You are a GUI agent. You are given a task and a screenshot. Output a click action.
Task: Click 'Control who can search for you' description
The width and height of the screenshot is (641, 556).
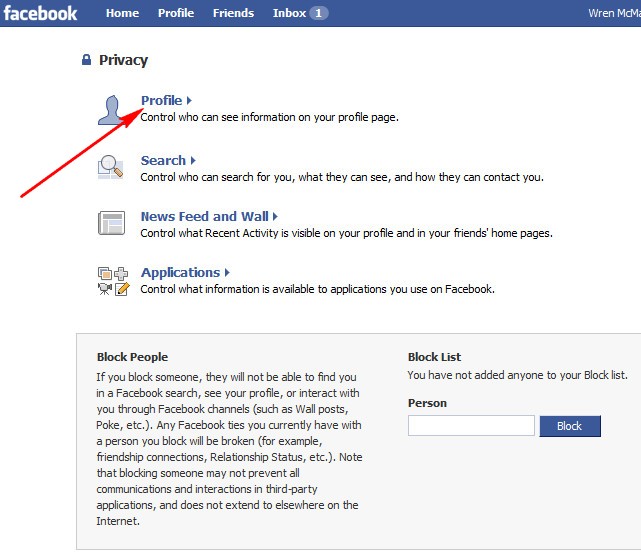(342, 177)
